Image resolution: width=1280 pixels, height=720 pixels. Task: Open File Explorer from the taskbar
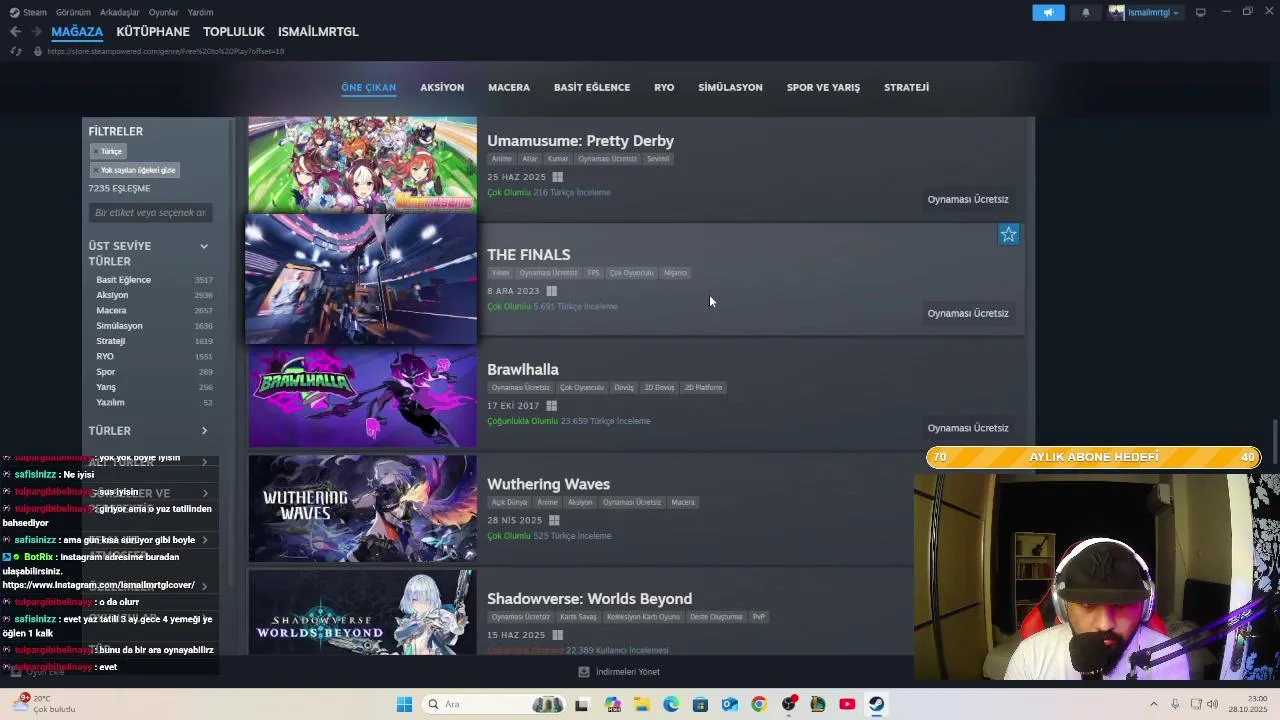(641, 704)
